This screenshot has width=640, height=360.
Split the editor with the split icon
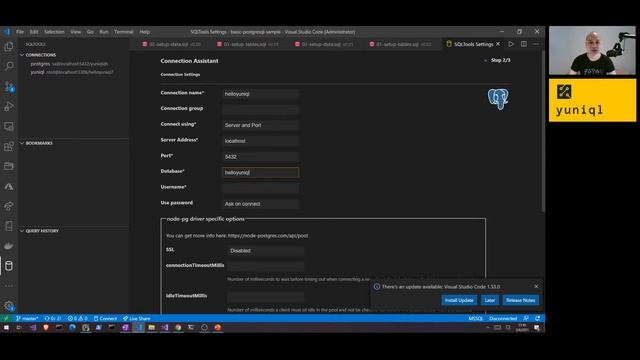pos(524,44)
